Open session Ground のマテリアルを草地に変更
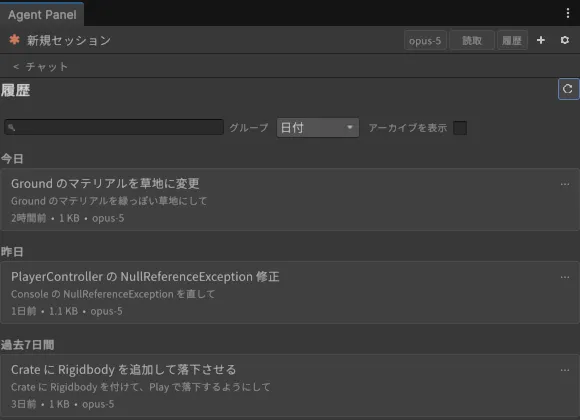Image resolution: width=580 pixels, height=420 pixels. point(289,200)
